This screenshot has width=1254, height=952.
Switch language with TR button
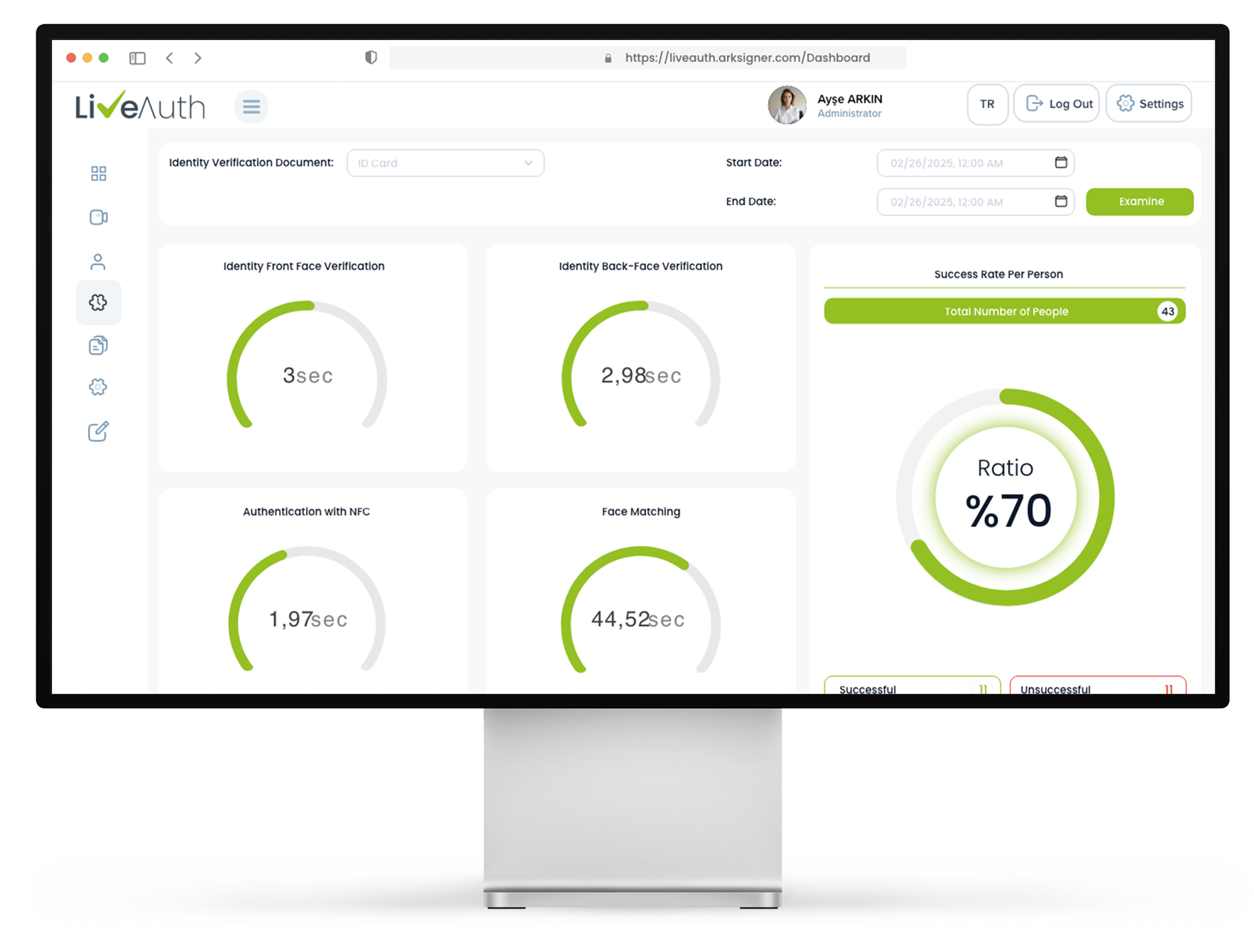(x=988, y=104)
